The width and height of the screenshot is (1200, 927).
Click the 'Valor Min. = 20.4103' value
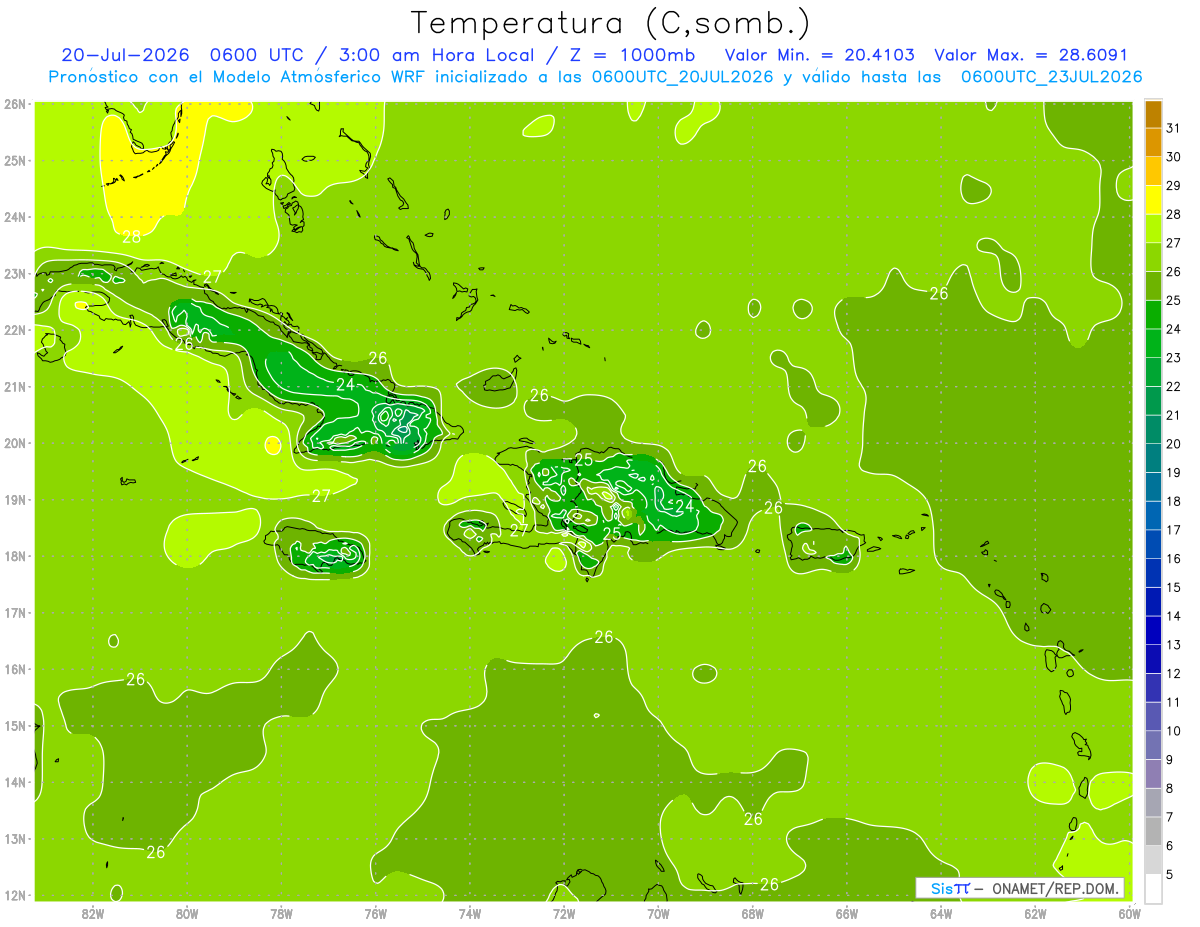point(819,55)
